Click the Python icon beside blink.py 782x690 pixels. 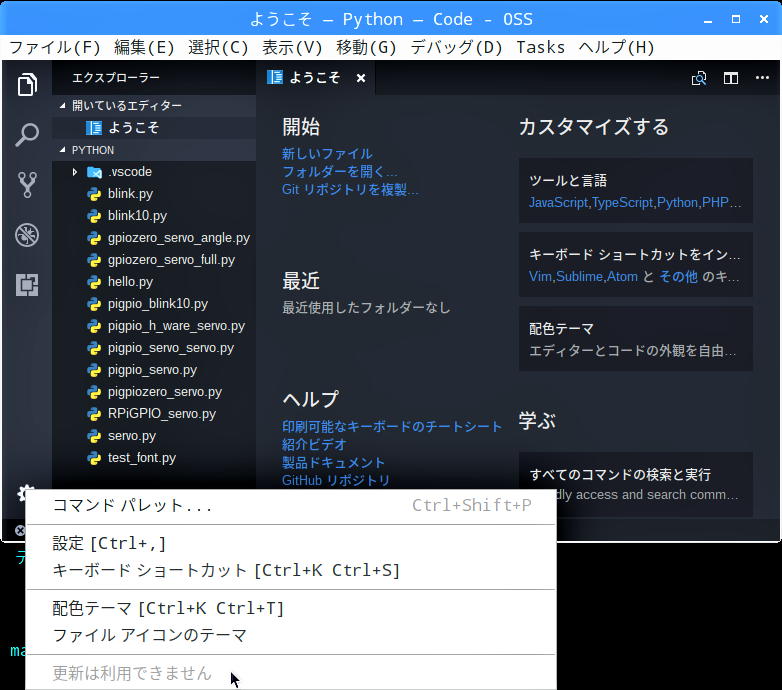coord(94,194)
